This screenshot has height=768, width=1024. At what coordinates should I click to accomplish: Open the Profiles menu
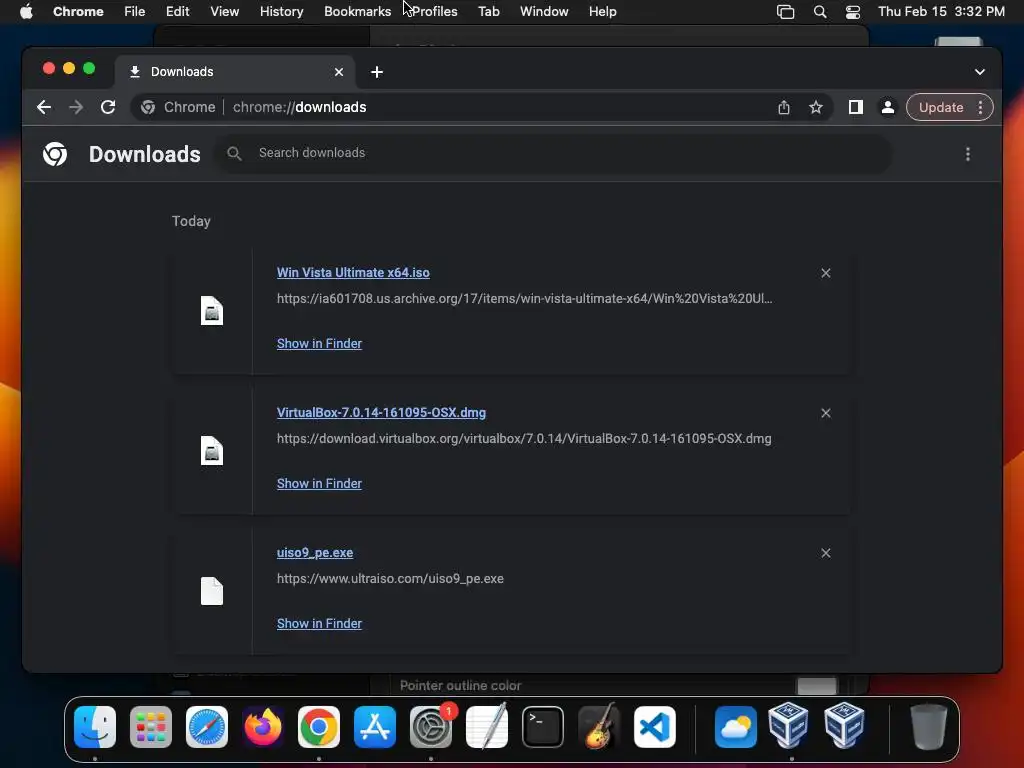434,11
